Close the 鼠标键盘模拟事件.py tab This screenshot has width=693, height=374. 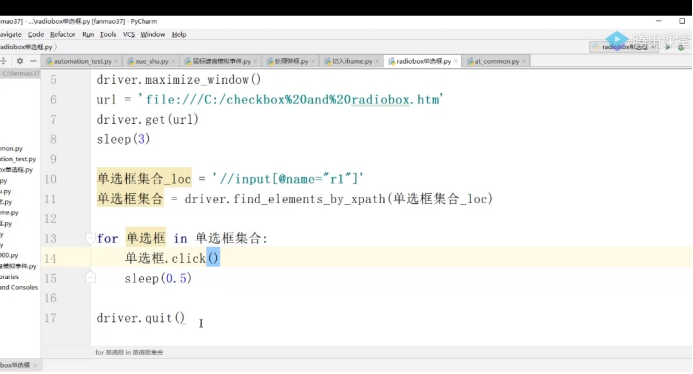255,61
